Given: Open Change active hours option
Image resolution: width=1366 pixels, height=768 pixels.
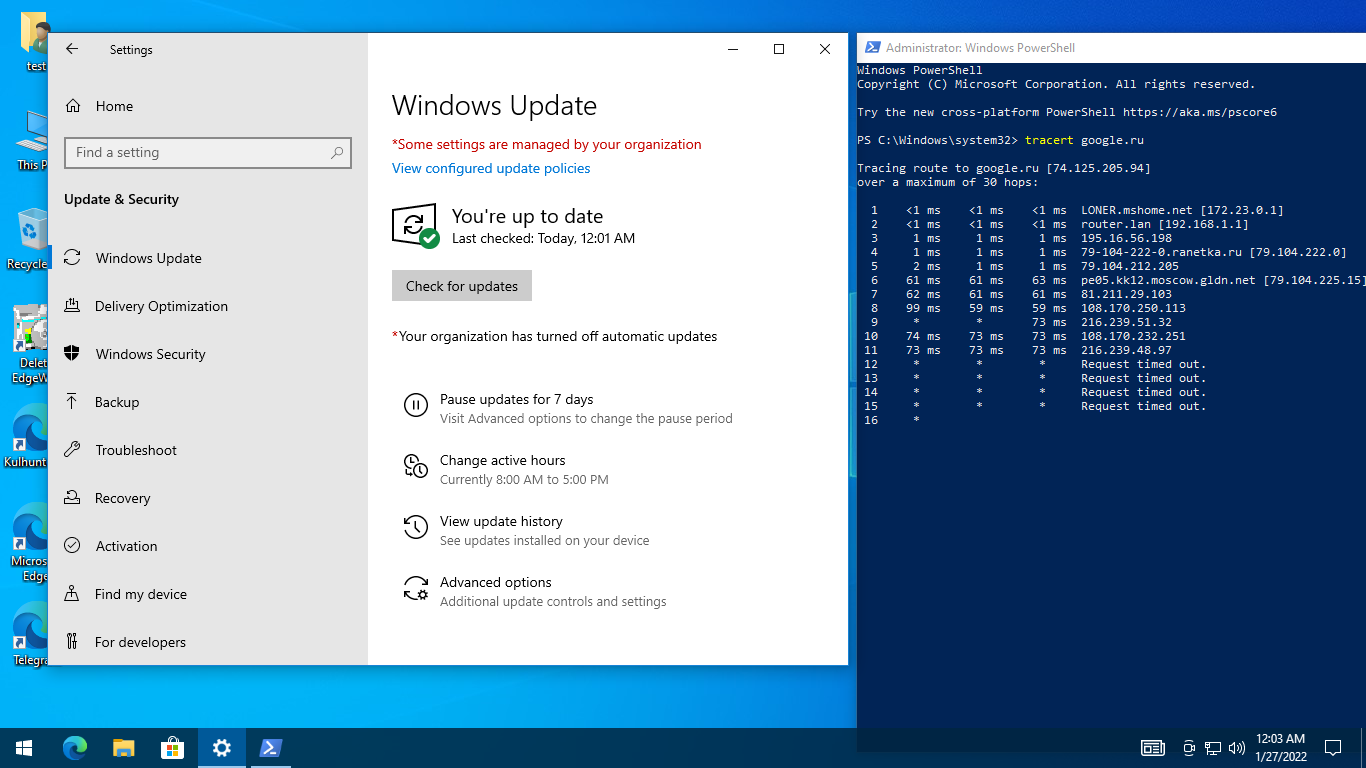Looking at the screenshot, I should click(x=502, y=460).
